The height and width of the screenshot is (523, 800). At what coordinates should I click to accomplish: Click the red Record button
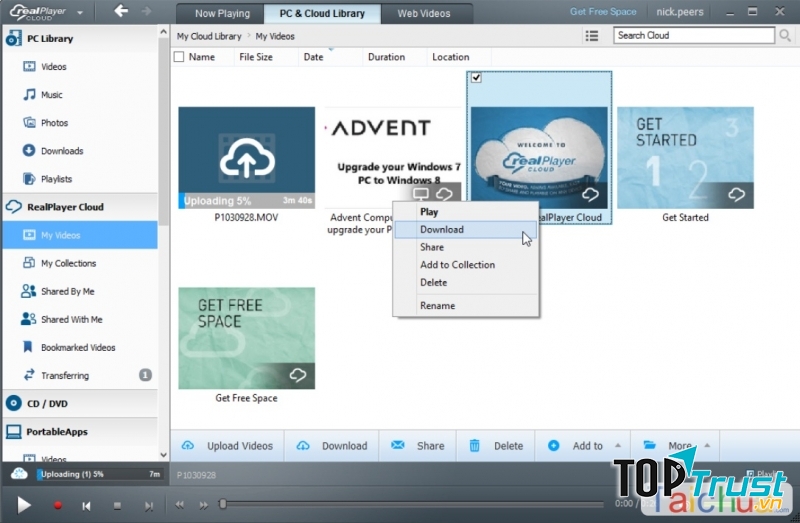pos(58,505)
